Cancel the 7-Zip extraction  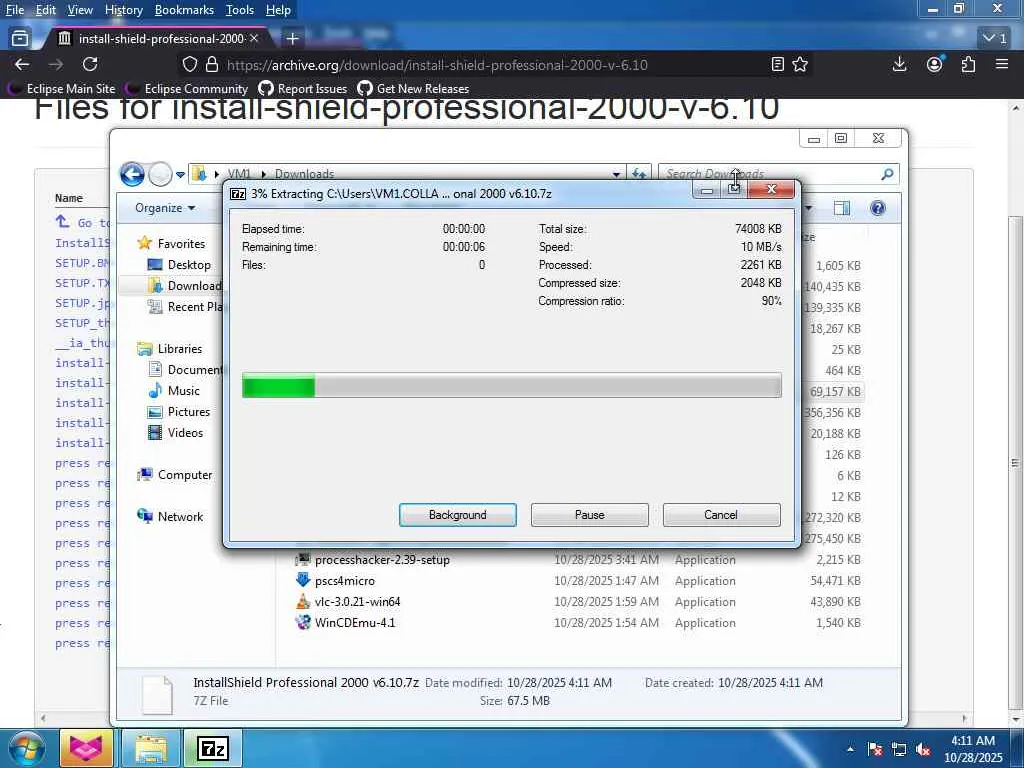click(721, 515)
